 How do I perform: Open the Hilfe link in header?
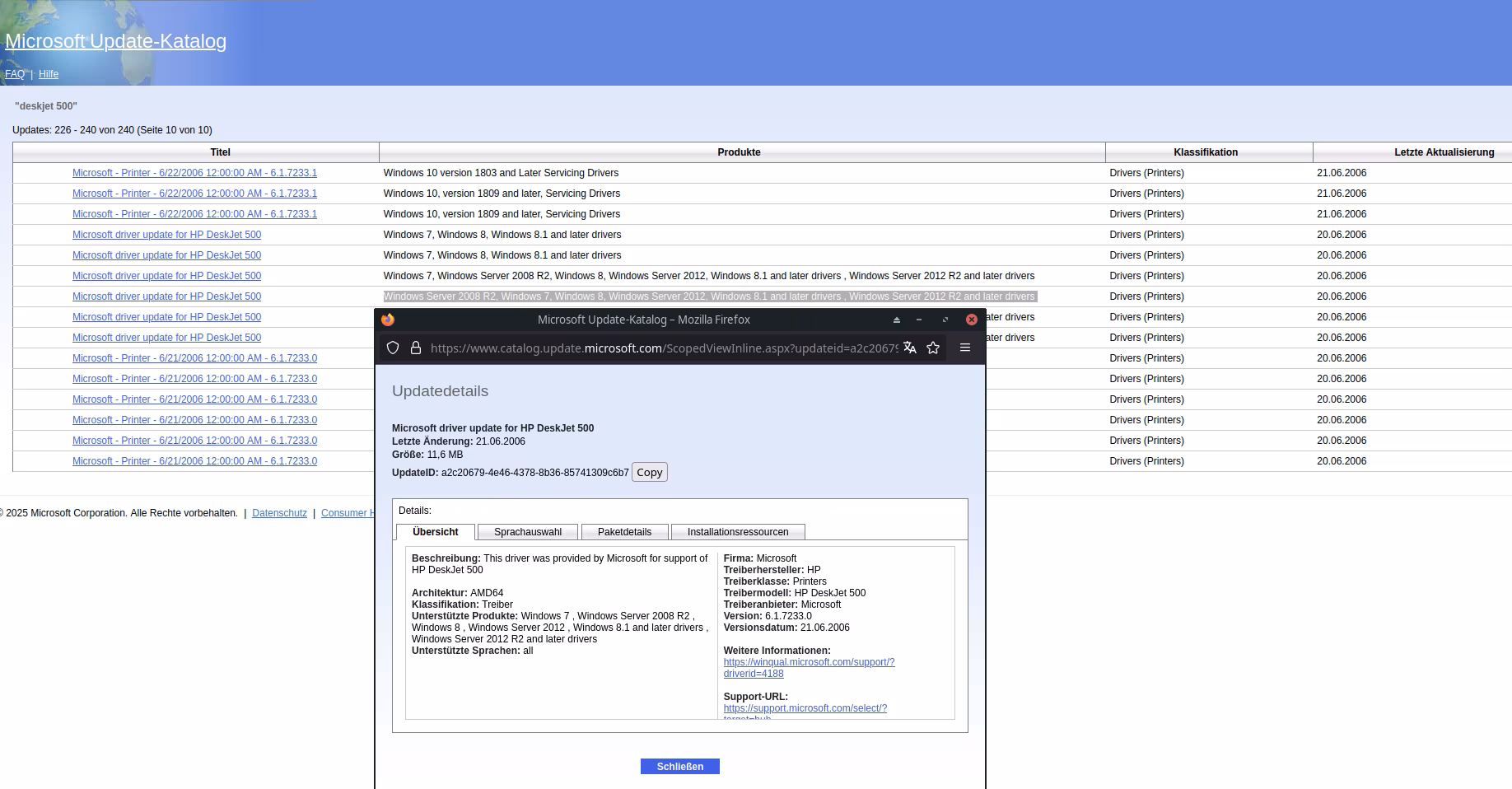click(49, 74)
